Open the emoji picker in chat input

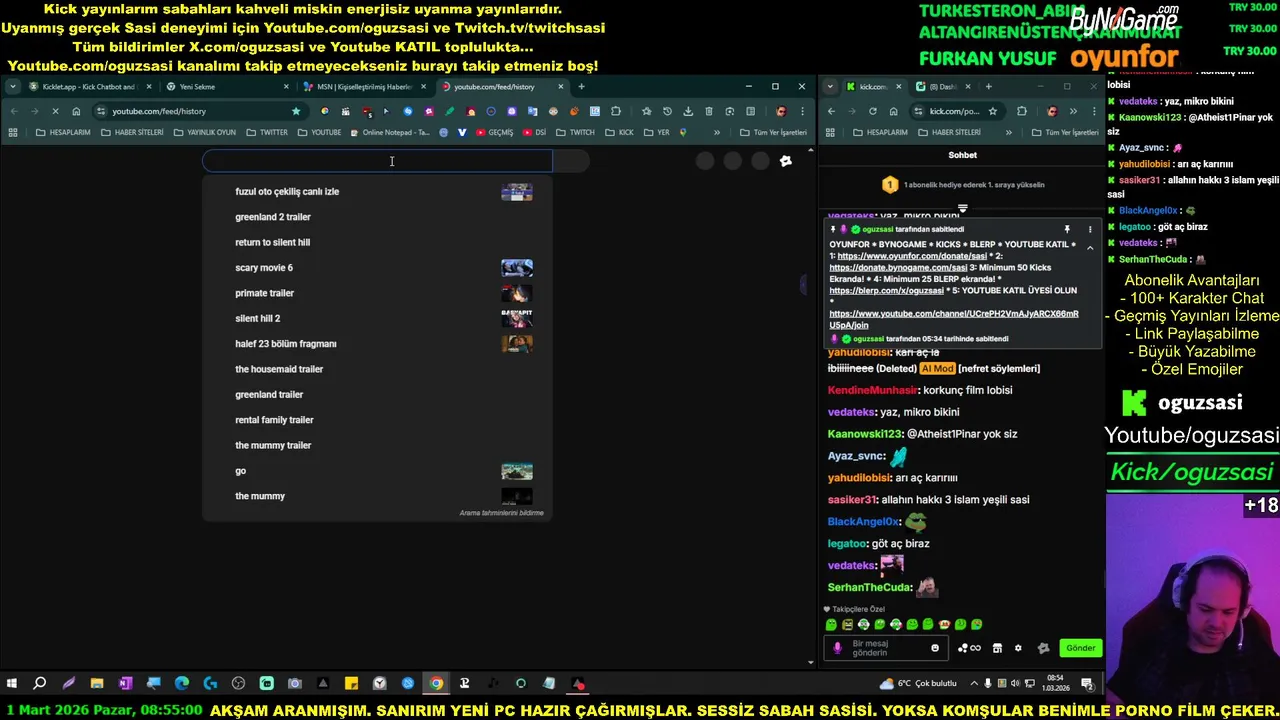(935, 648)
